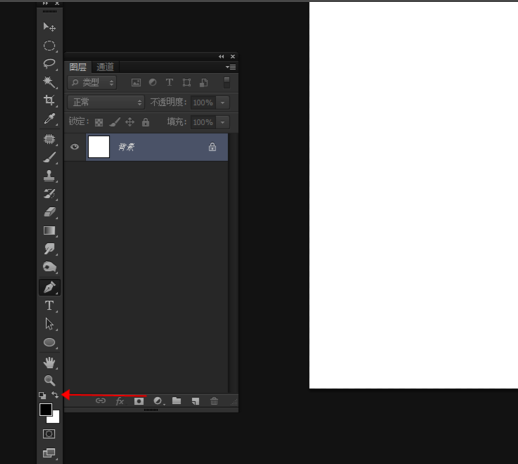The image size is (518, 464).
Task: Select the Magic Wand tool
Action: 49,82
